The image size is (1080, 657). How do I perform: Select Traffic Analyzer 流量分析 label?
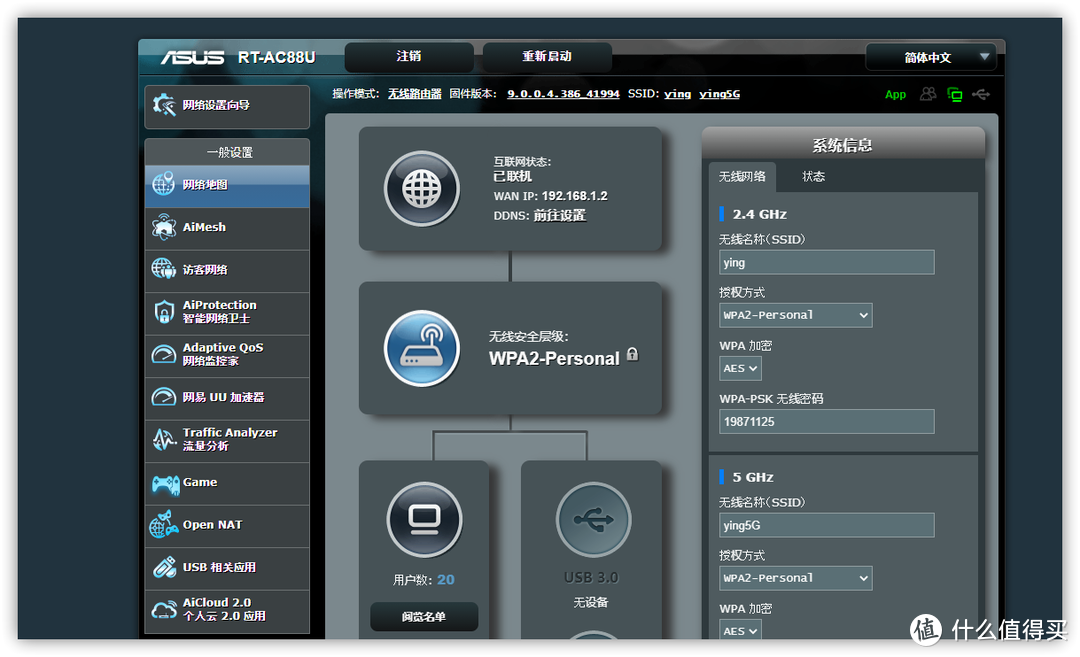(229, 439)
